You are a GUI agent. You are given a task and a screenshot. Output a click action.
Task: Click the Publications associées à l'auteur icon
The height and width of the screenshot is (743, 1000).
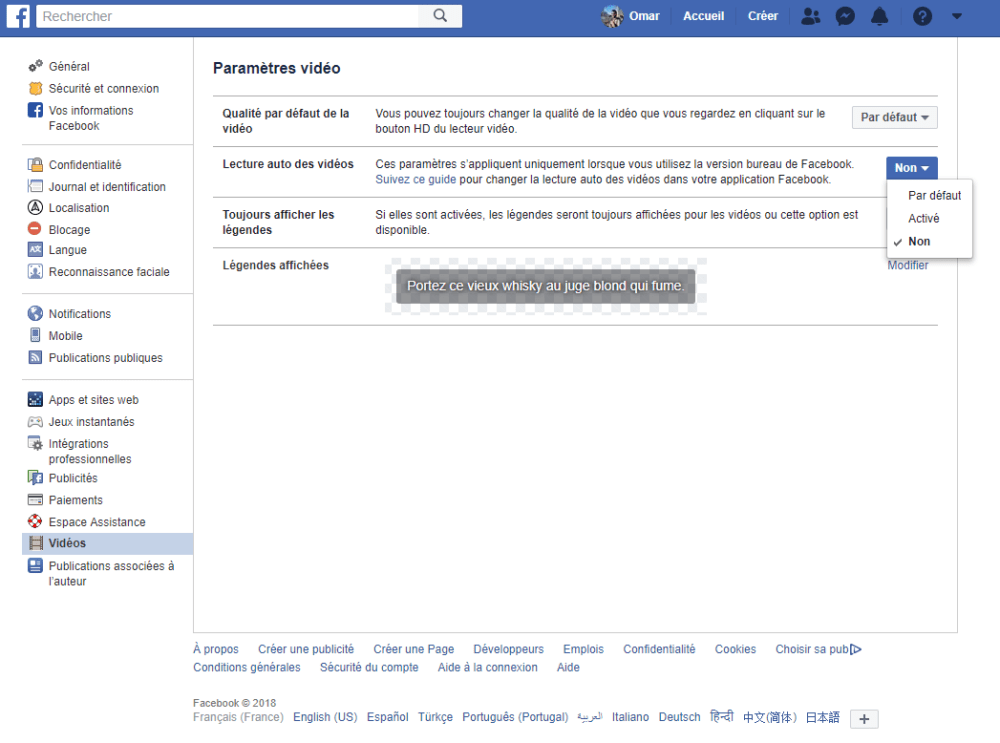pos(35,566)
